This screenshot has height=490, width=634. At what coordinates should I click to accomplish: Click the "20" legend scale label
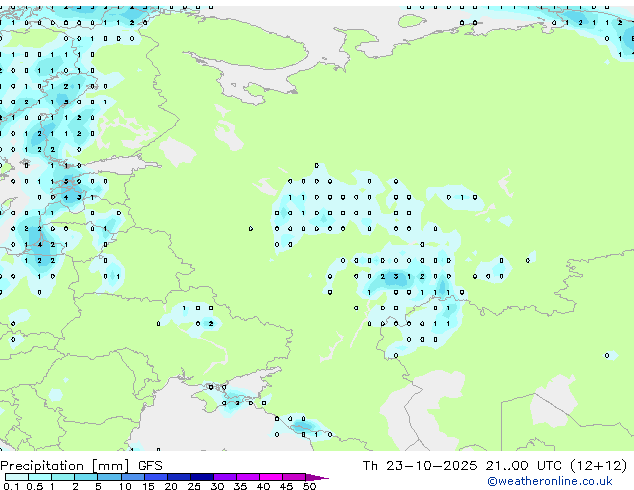pos(171,486)
